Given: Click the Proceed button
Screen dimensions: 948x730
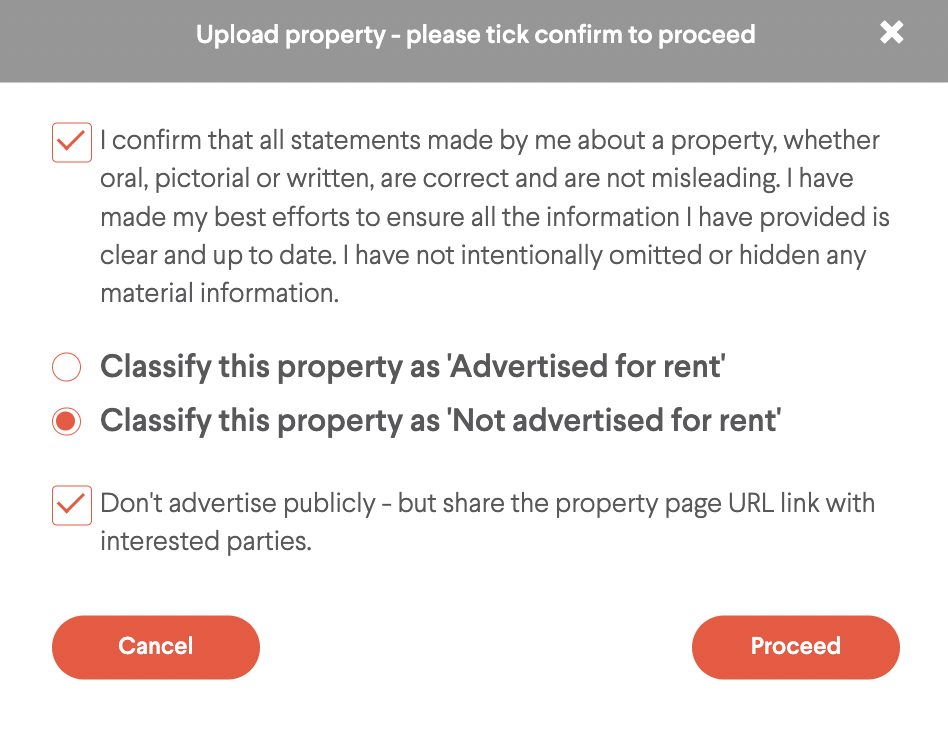Looking at the screenshot, I should click(x=796, y=647).
